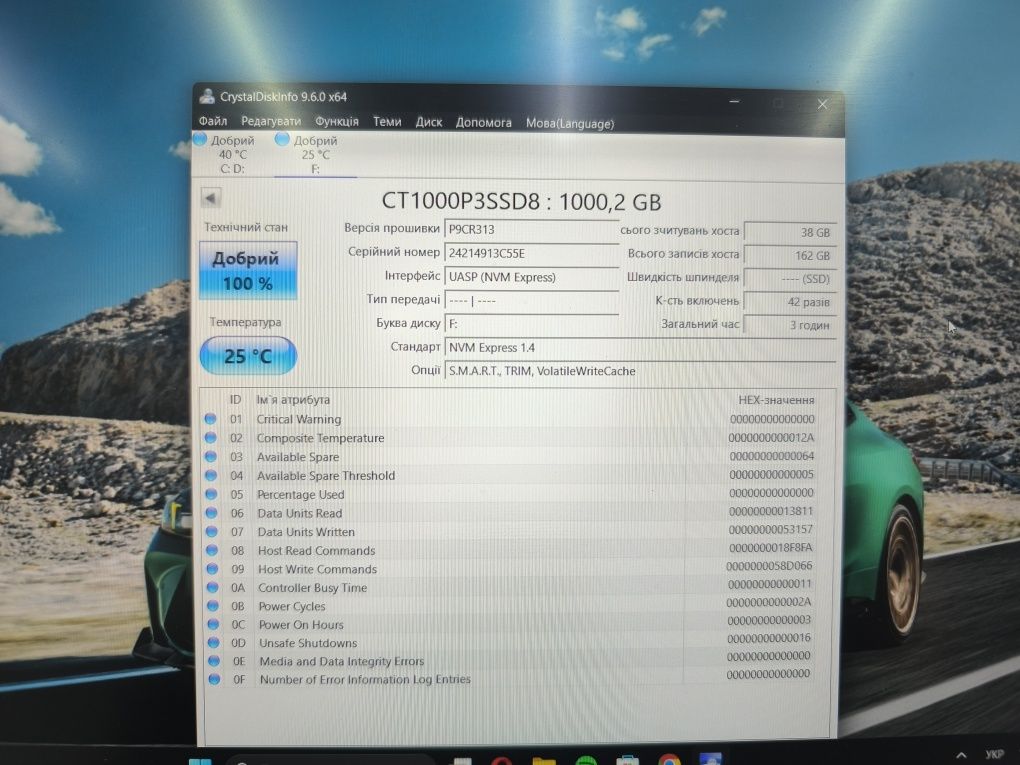Click the CrystalDiskInfo app icon in the title bar

[207, 96]
